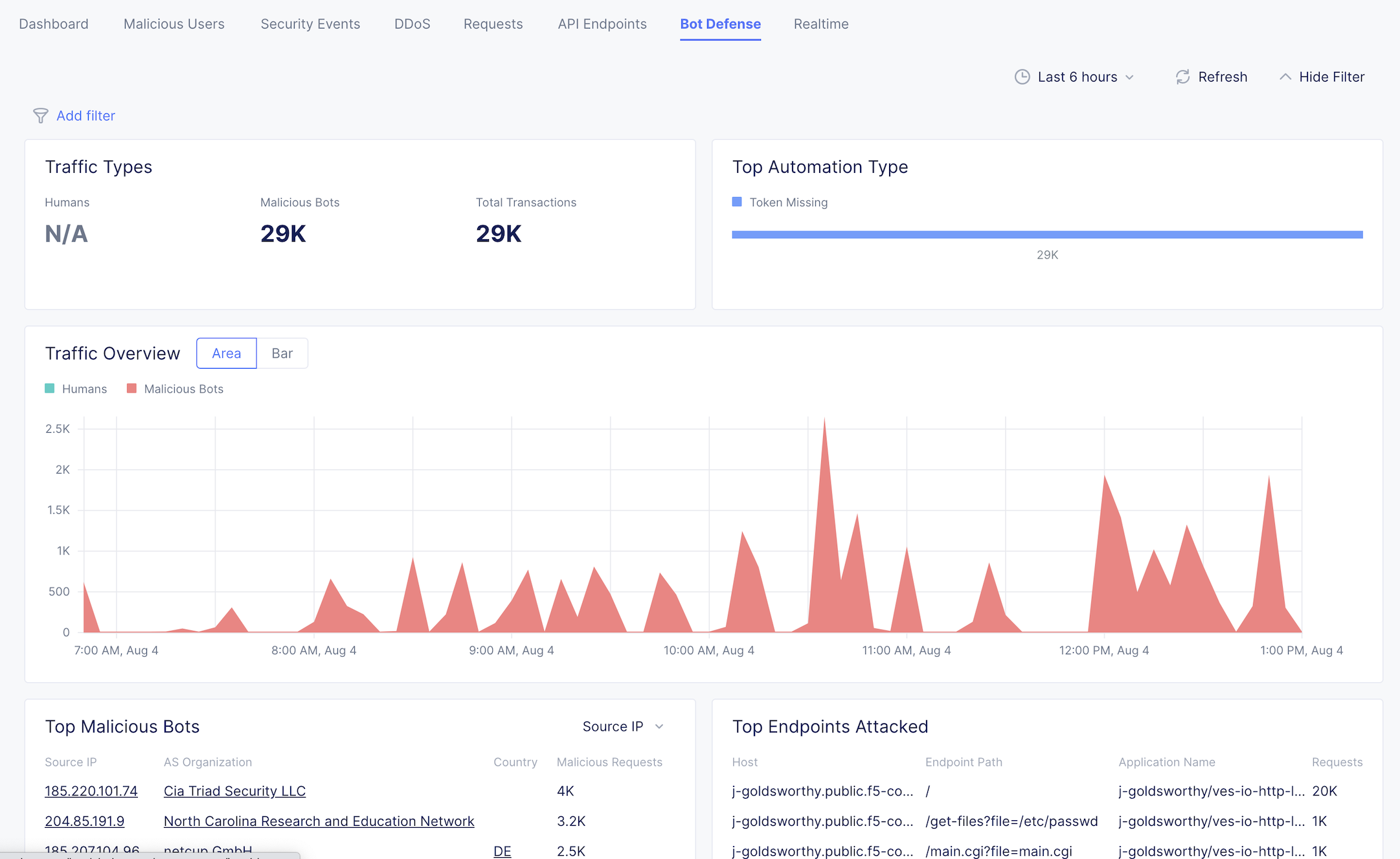
Task: Open the Cia Triad Security LLC organization link
Action: (234, 791)
